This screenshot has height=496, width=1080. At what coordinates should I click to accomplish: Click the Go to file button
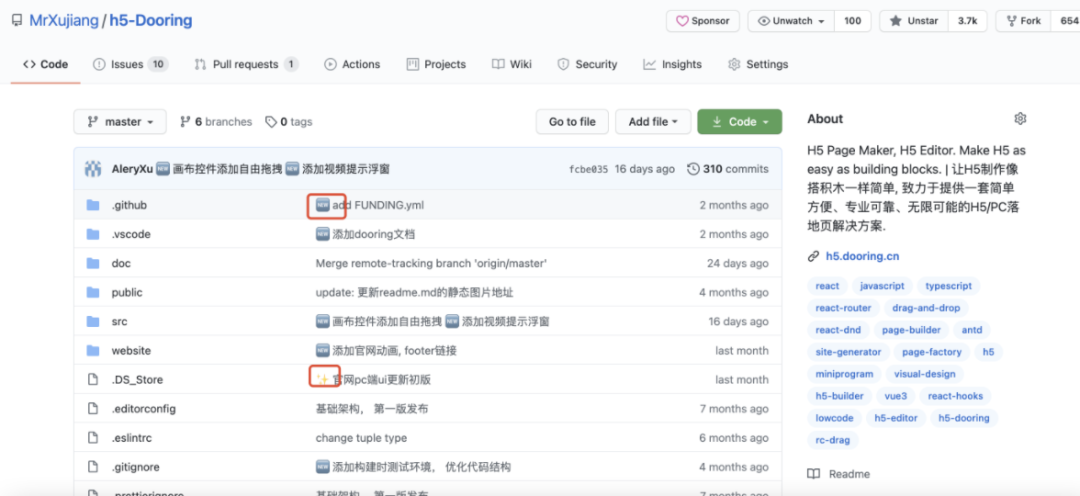[572, 121]
